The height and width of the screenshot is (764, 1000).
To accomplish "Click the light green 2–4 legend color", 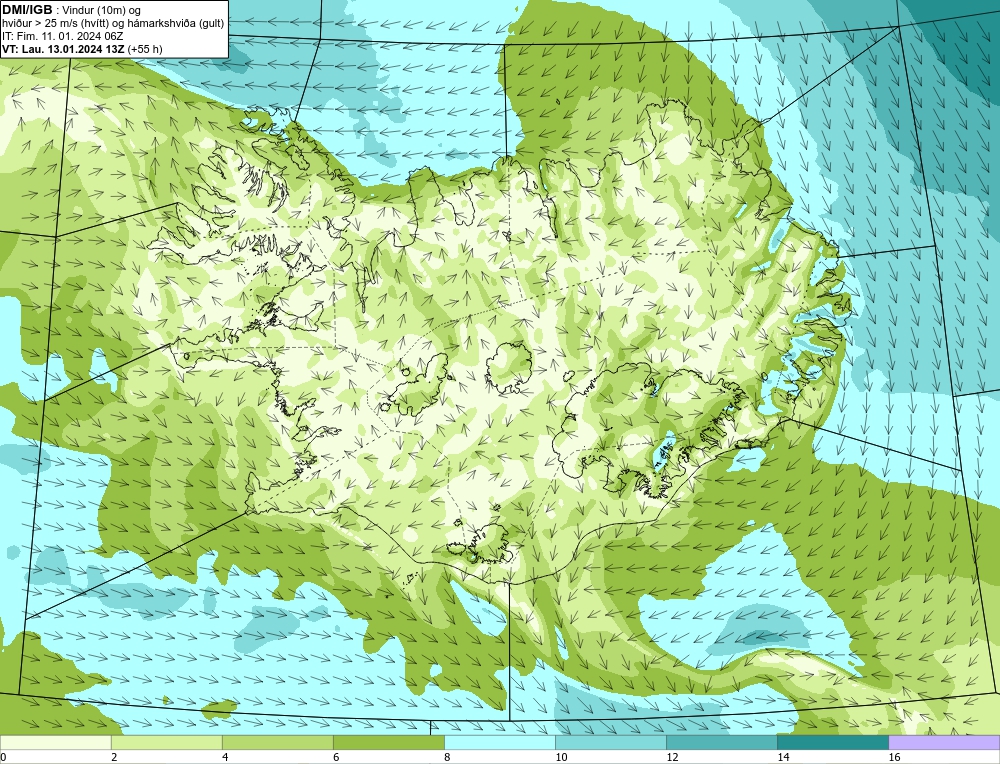I will (166, 742).
